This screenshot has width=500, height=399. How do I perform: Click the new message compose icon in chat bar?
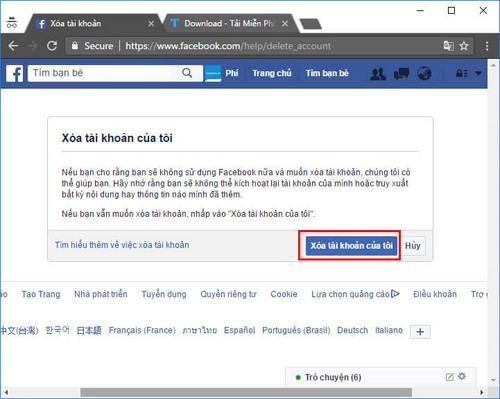449,377
